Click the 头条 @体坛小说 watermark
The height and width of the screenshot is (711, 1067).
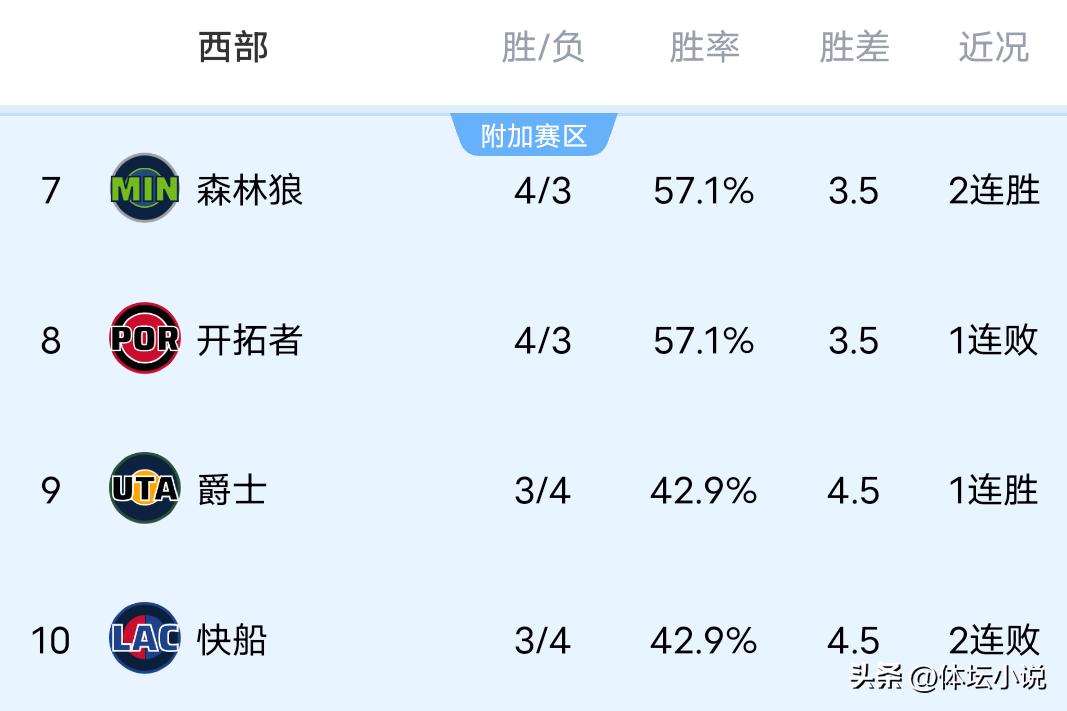point(947,677)
